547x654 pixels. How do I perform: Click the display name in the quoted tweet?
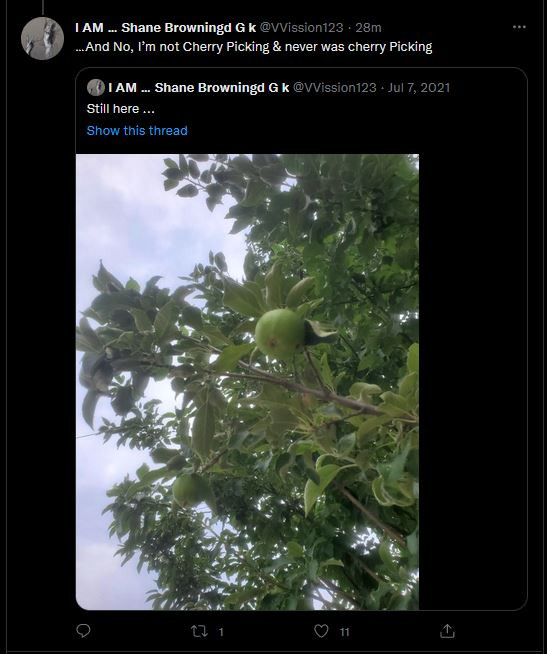point(199,88)
